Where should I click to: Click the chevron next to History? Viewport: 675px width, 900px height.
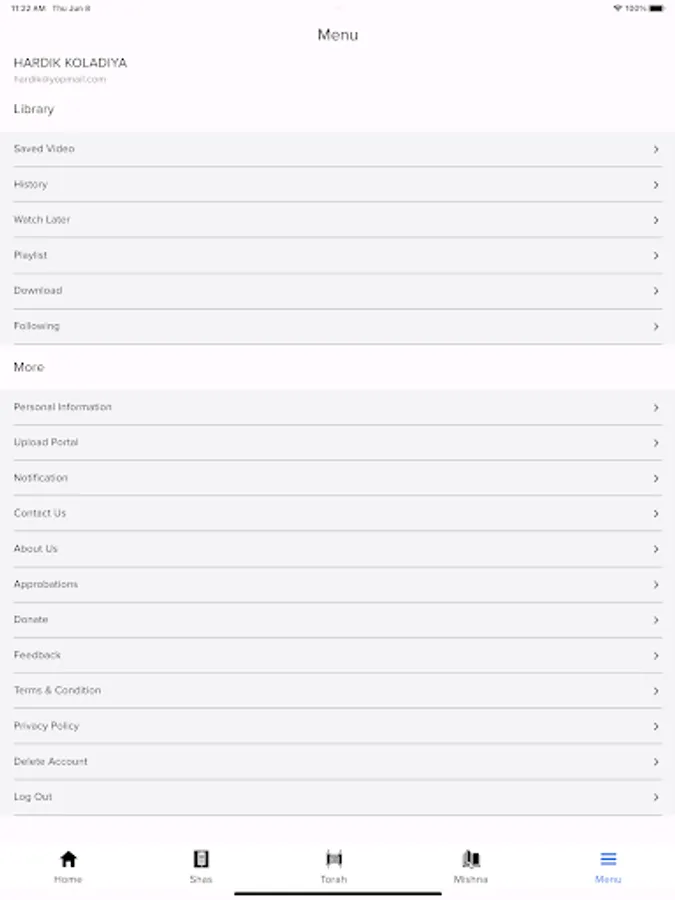(656, 185)
